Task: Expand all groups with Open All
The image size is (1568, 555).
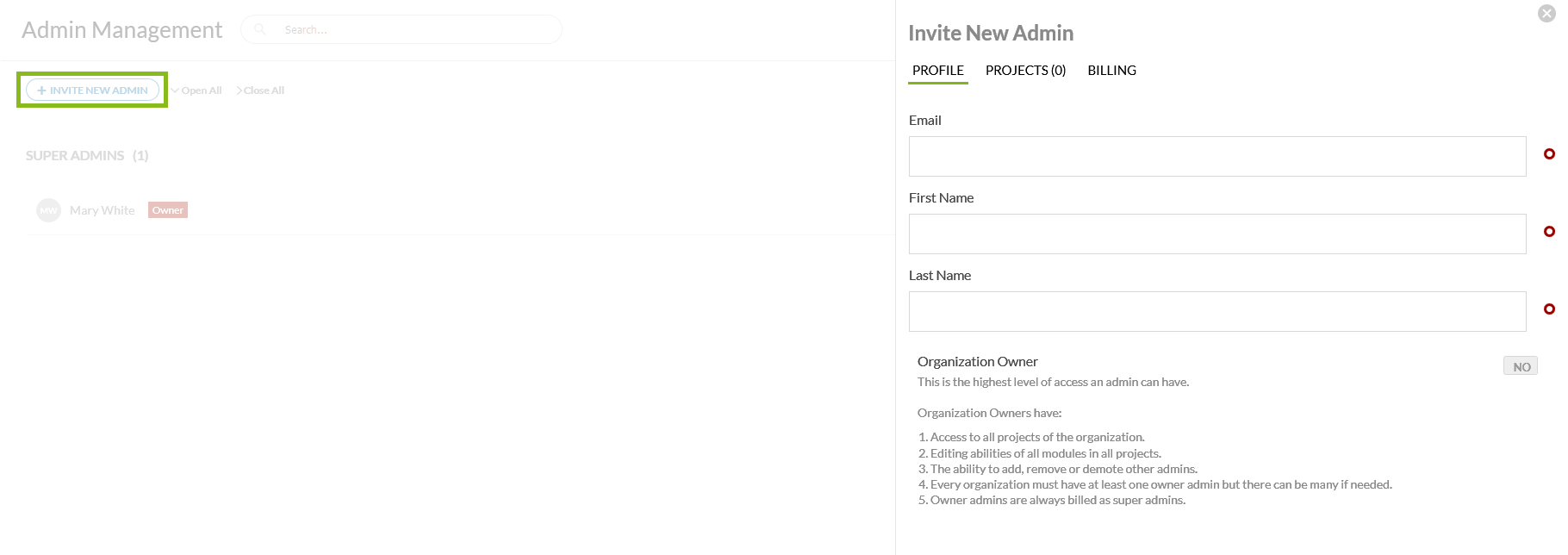Action: pyautogui.click(x=197, y=90)
